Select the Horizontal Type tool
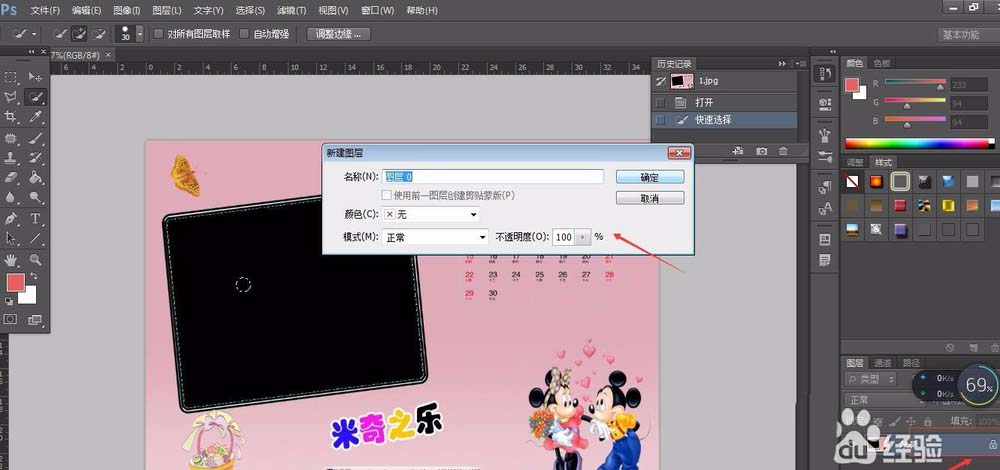 (x=35, y=219)
